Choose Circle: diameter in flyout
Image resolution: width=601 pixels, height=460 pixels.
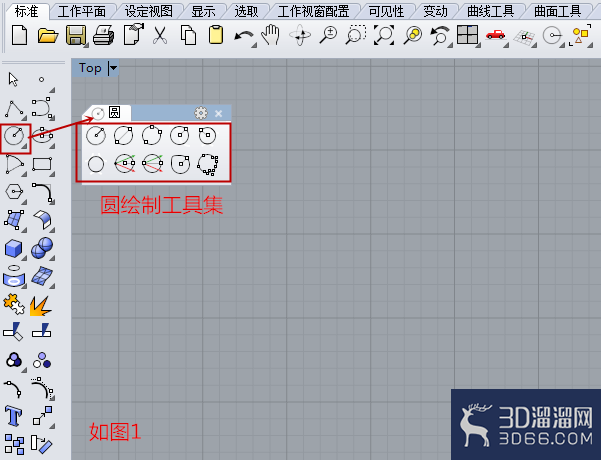[123, 135]
